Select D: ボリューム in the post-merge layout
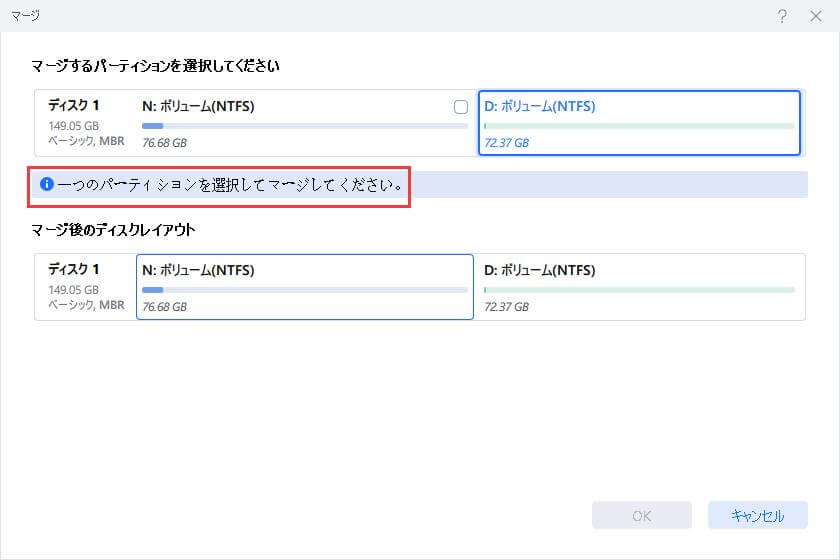This screenshot has width=840, height=560. [x=639, y=287]
